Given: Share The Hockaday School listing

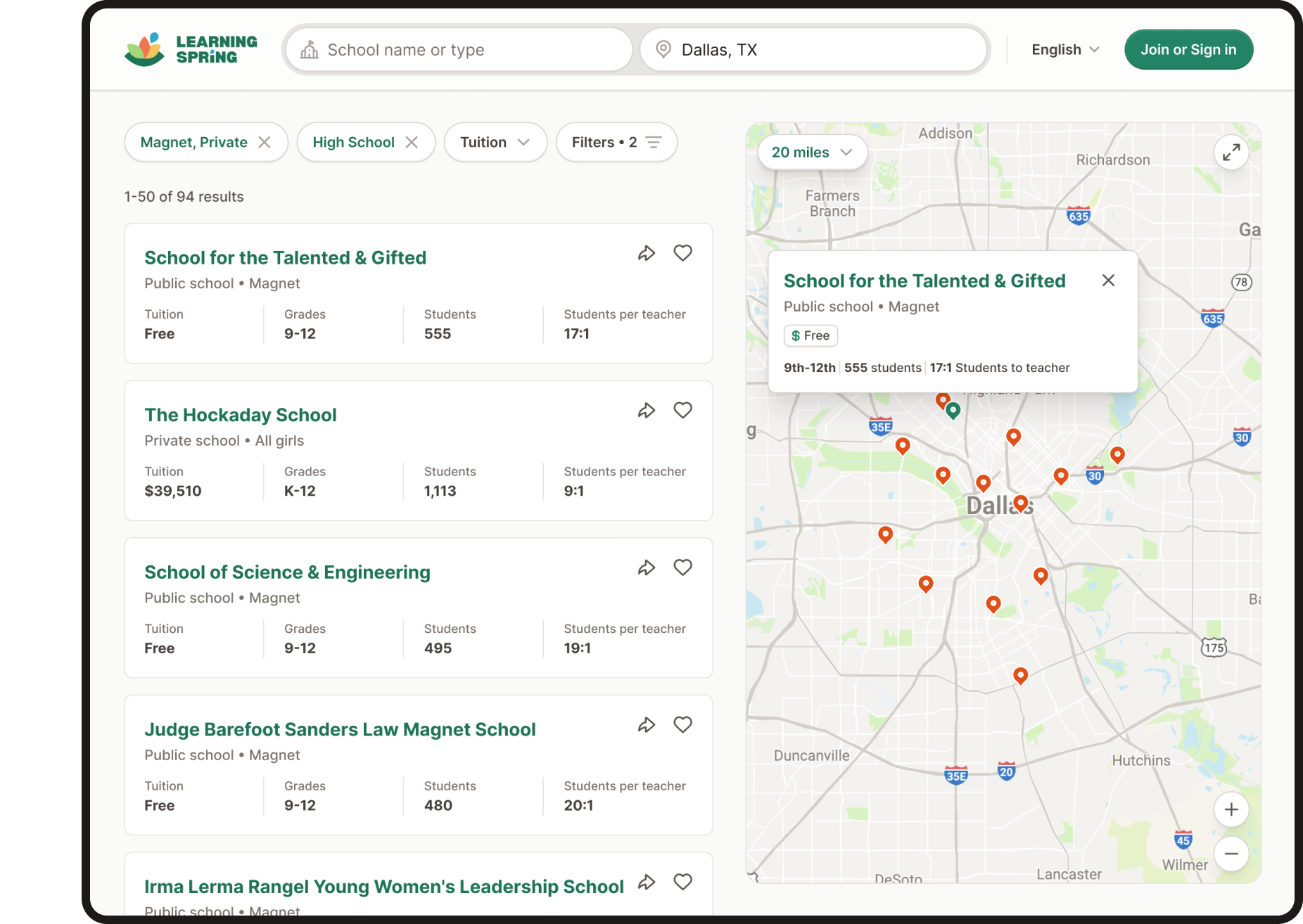Looking at the screenshot, I should click(x=646, y=411).
